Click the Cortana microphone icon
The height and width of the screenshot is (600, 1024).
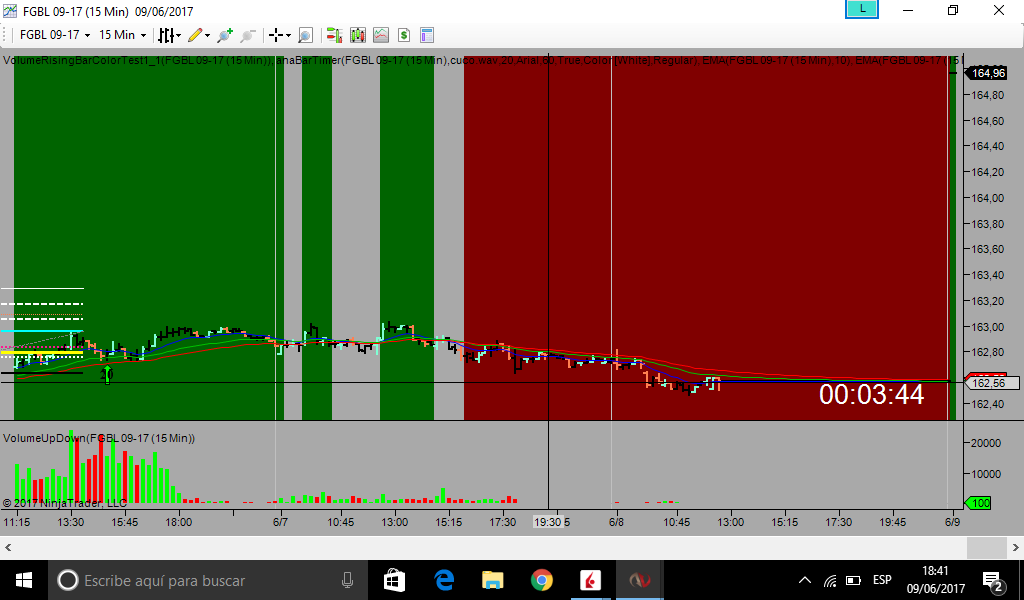tap(347, 580)
